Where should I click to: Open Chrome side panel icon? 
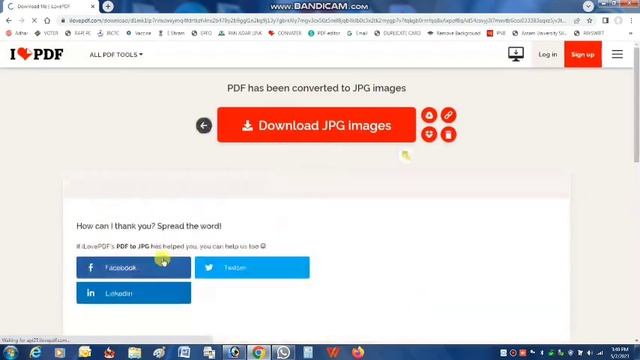[605, 20]
